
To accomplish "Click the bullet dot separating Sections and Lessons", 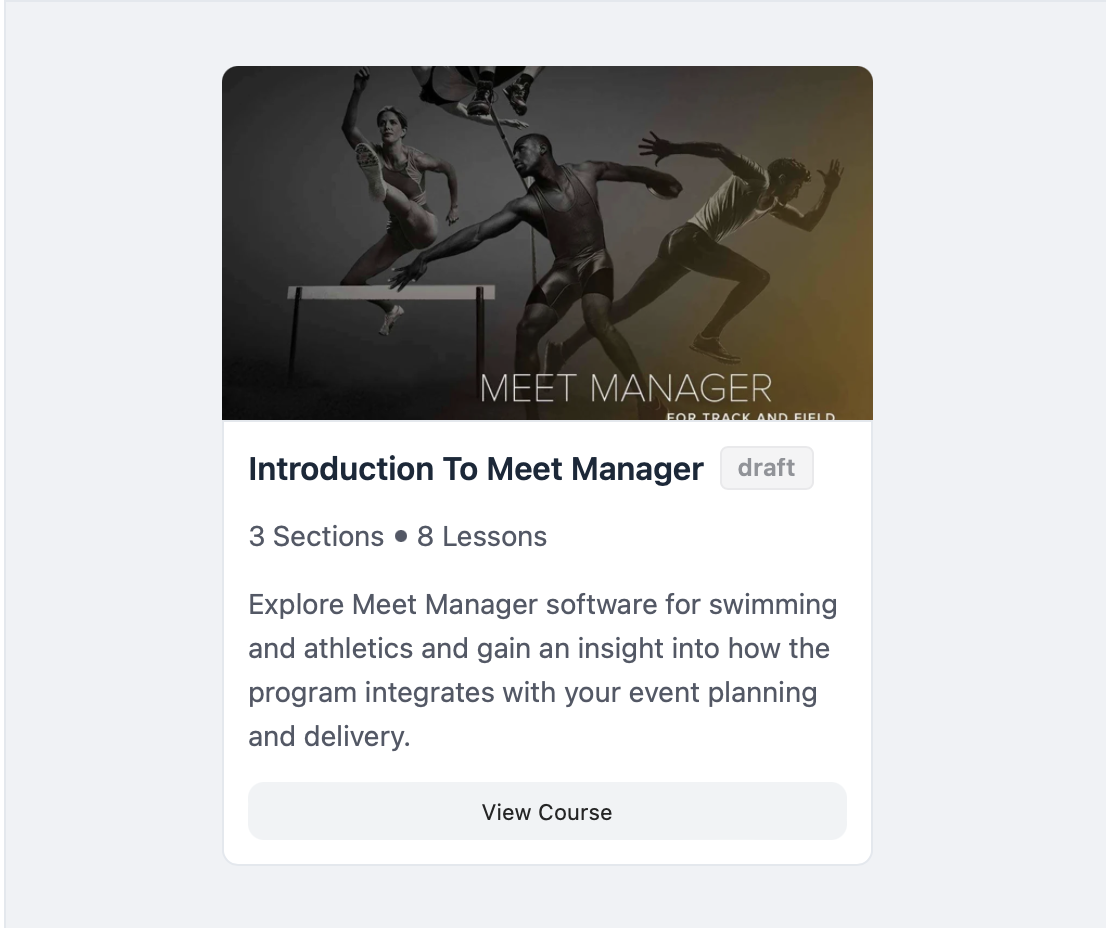I will tap(401, 537).
